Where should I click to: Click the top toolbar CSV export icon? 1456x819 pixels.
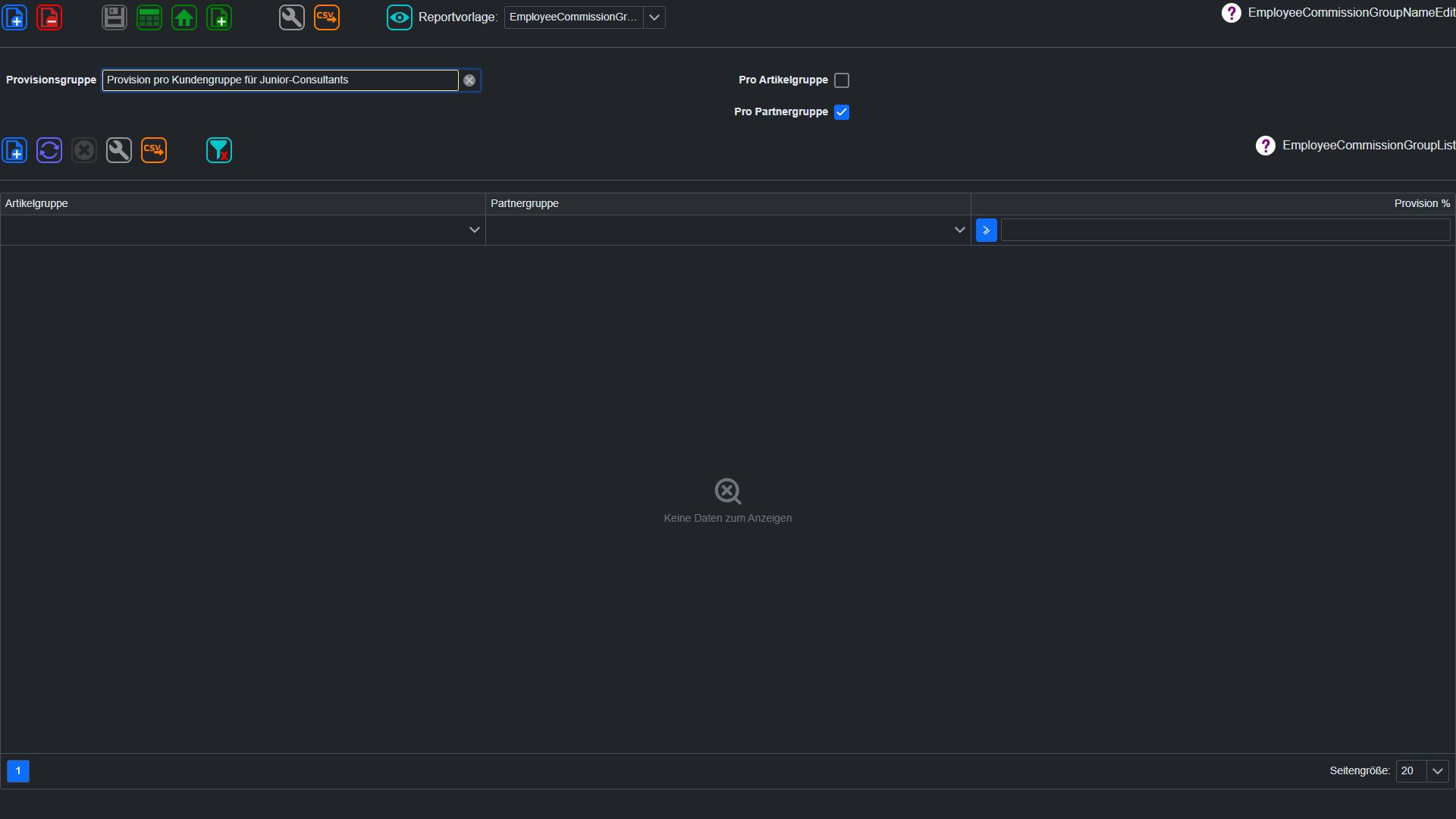pyautogui.click(x=327, y=17)
